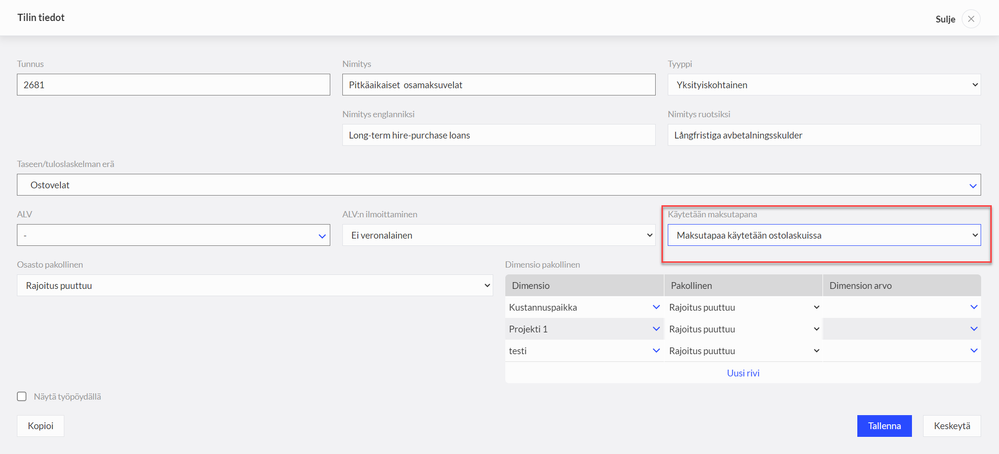Close the dialog with the X icon
The image size is (999, 454).
(971, 19)
